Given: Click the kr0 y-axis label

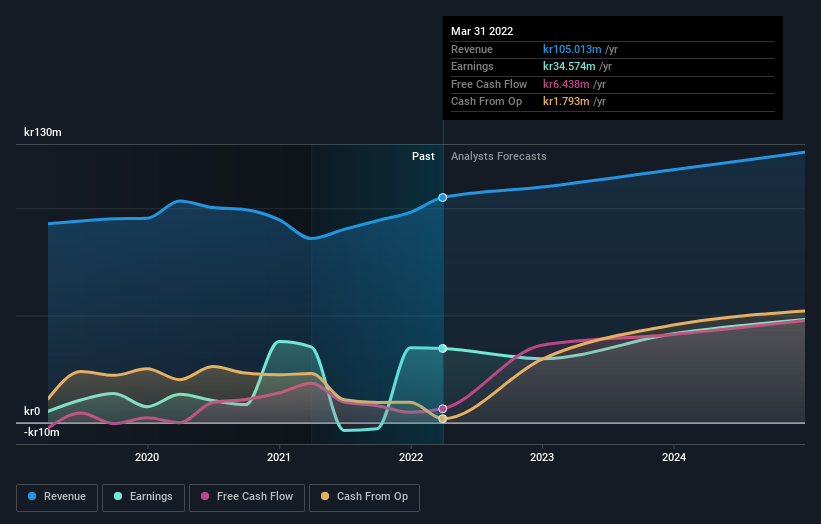Looking at the screenshot, I should coord(32,411).
